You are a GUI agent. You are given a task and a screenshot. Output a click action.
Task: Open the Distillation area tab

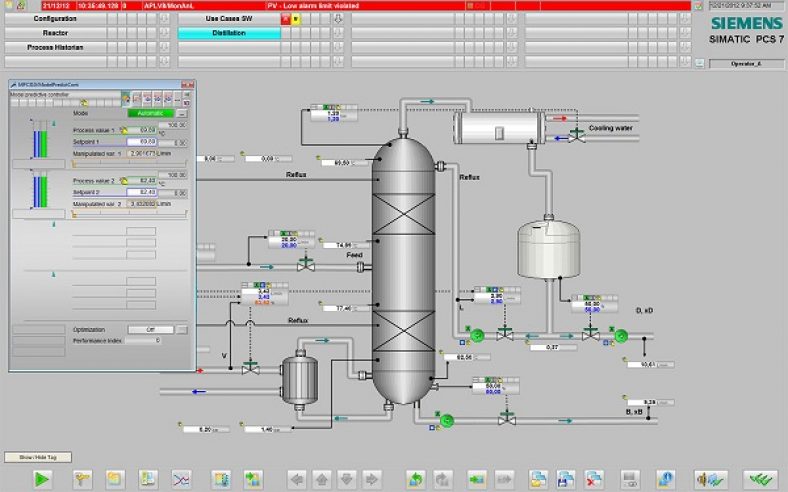tap(228, 33)
